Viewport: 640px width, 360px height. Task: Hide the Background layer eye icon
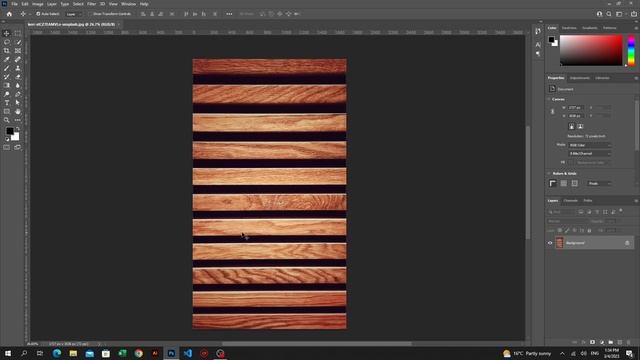550,243
